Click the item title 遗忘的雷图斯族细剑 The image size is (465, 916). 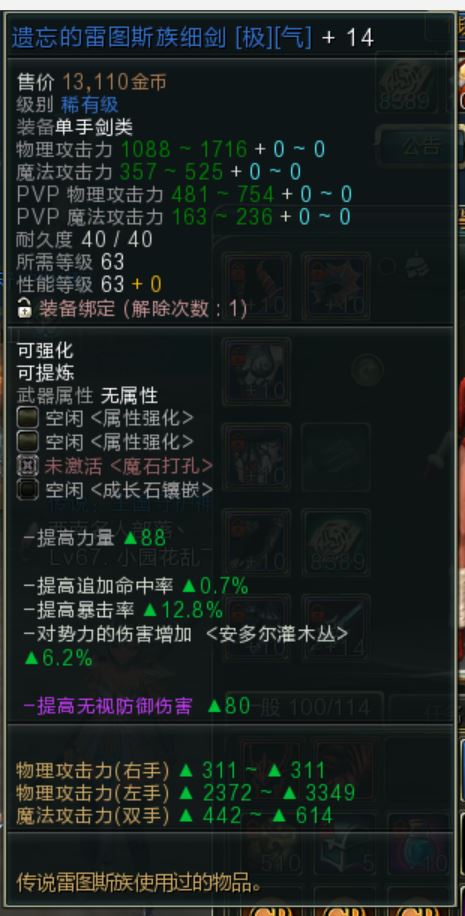120,38
